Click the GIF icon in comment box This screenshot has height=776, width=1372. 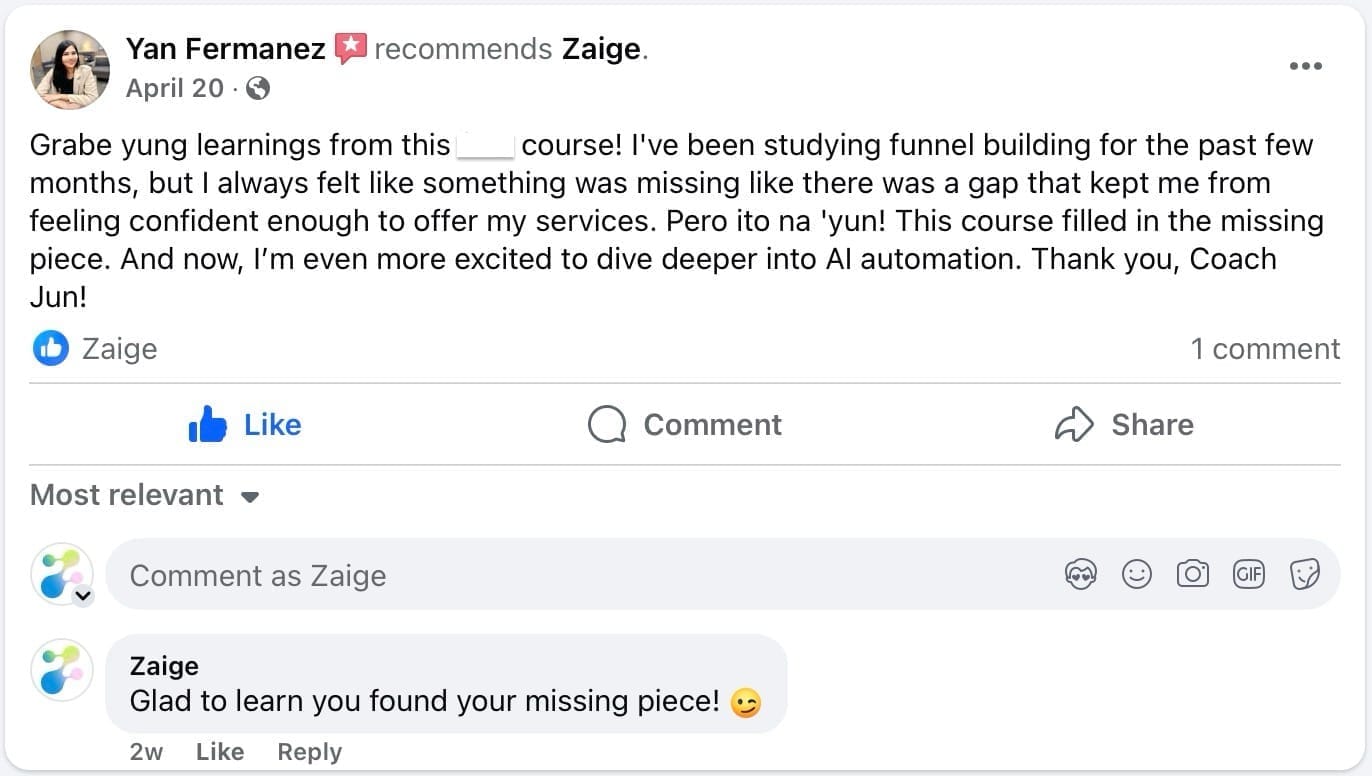pyautogui.click(x=1249, y=574)
